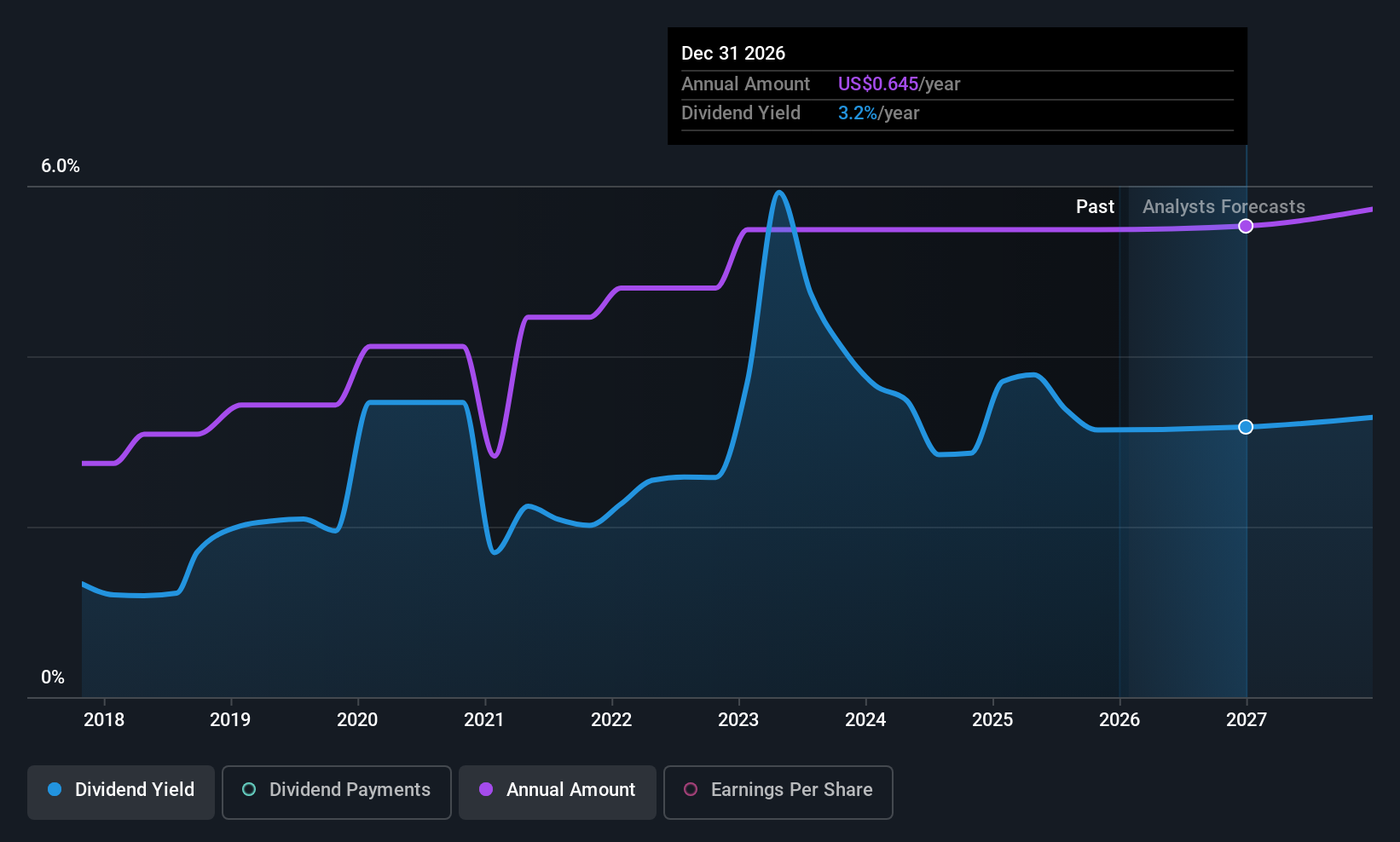This screenshot has width=1400, height=842.
Task: Click the pink Earnings Per Share circle
Action: click(x=691, y=789)
